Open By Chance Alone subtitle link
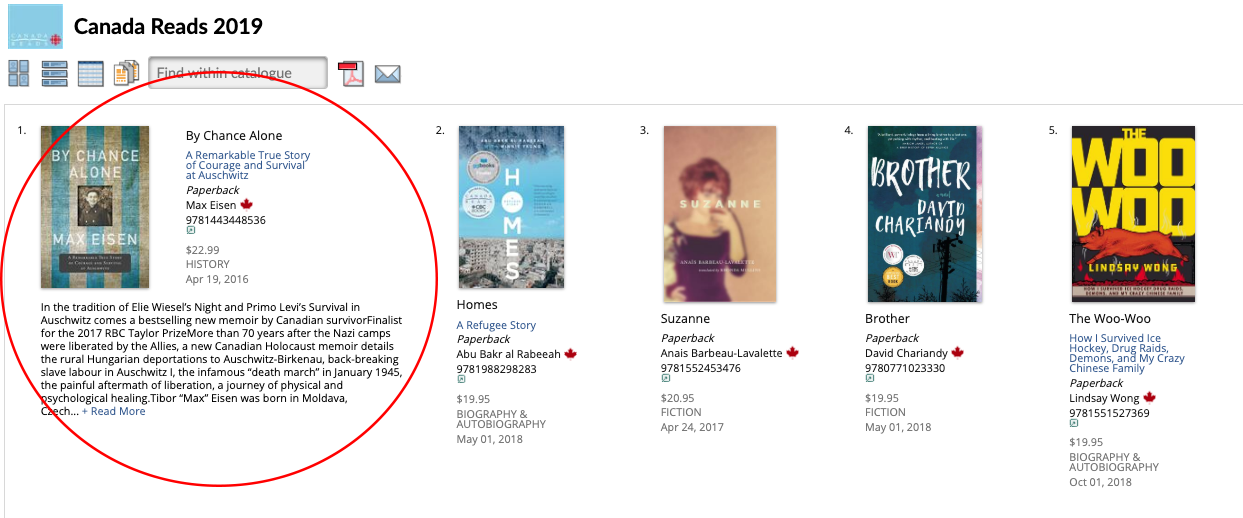 (248, 165)
